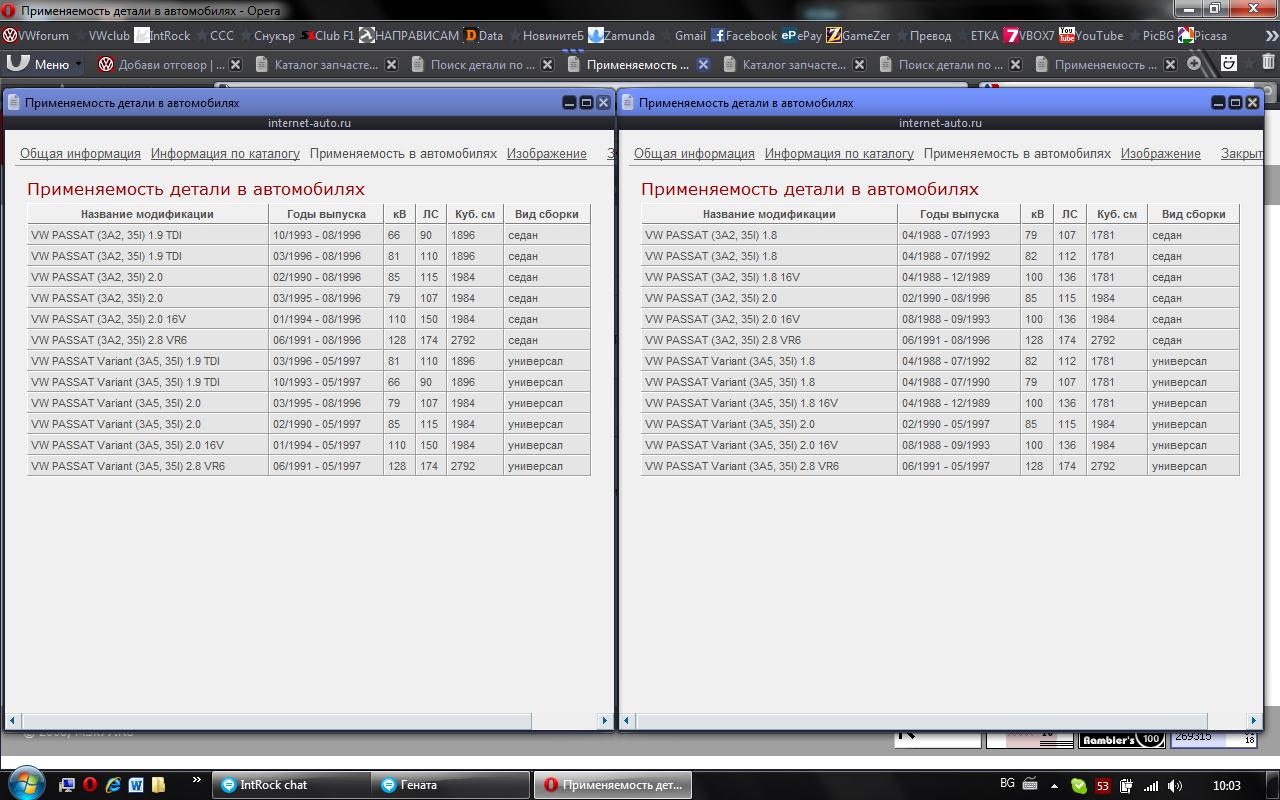Open the VWforum bookmark icon
Screen dimensions: 1280x800
click(x=10, y=35)
